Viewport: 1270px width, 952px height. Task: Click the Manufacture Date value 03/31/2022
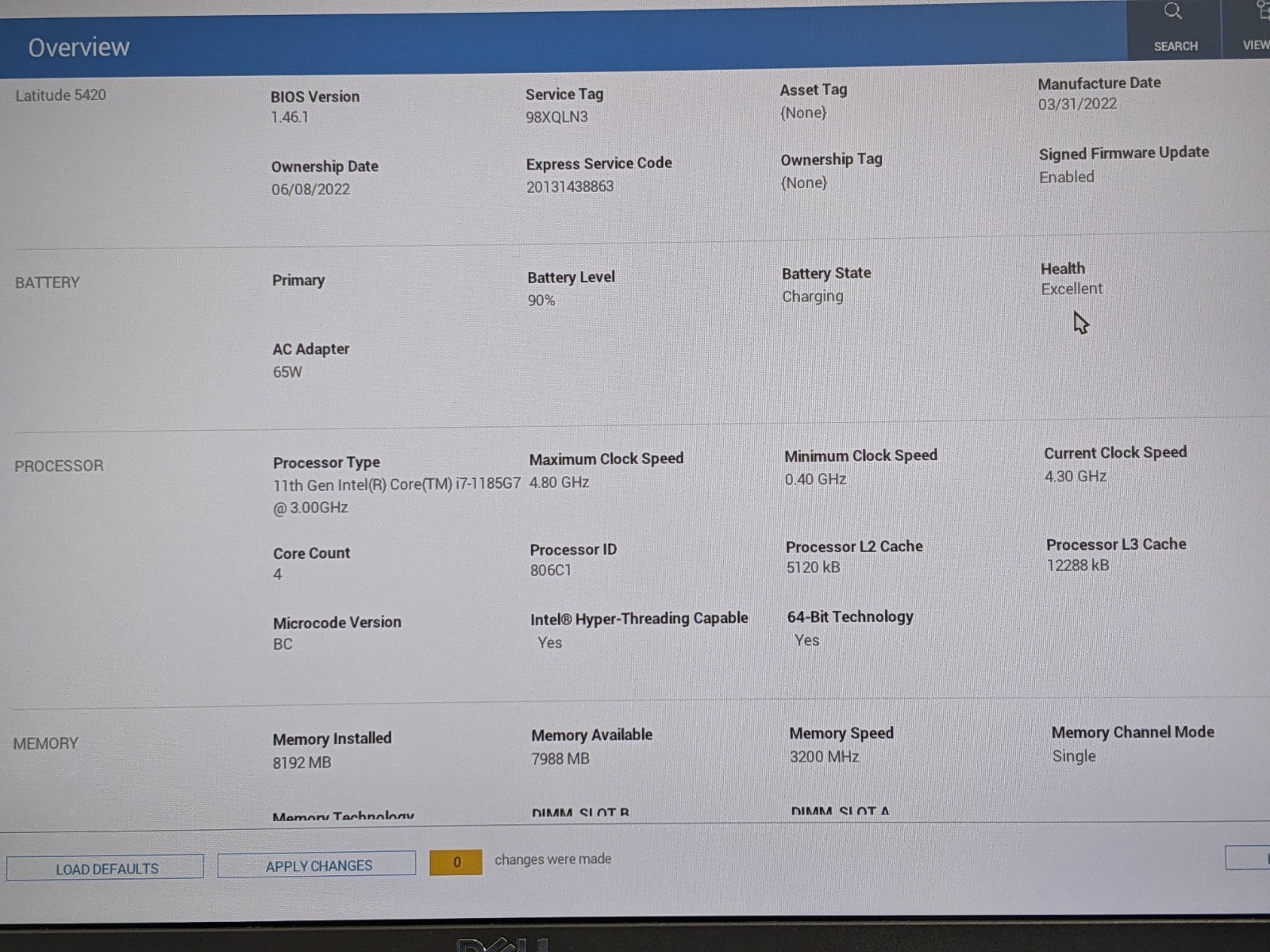pos(1077,104)
